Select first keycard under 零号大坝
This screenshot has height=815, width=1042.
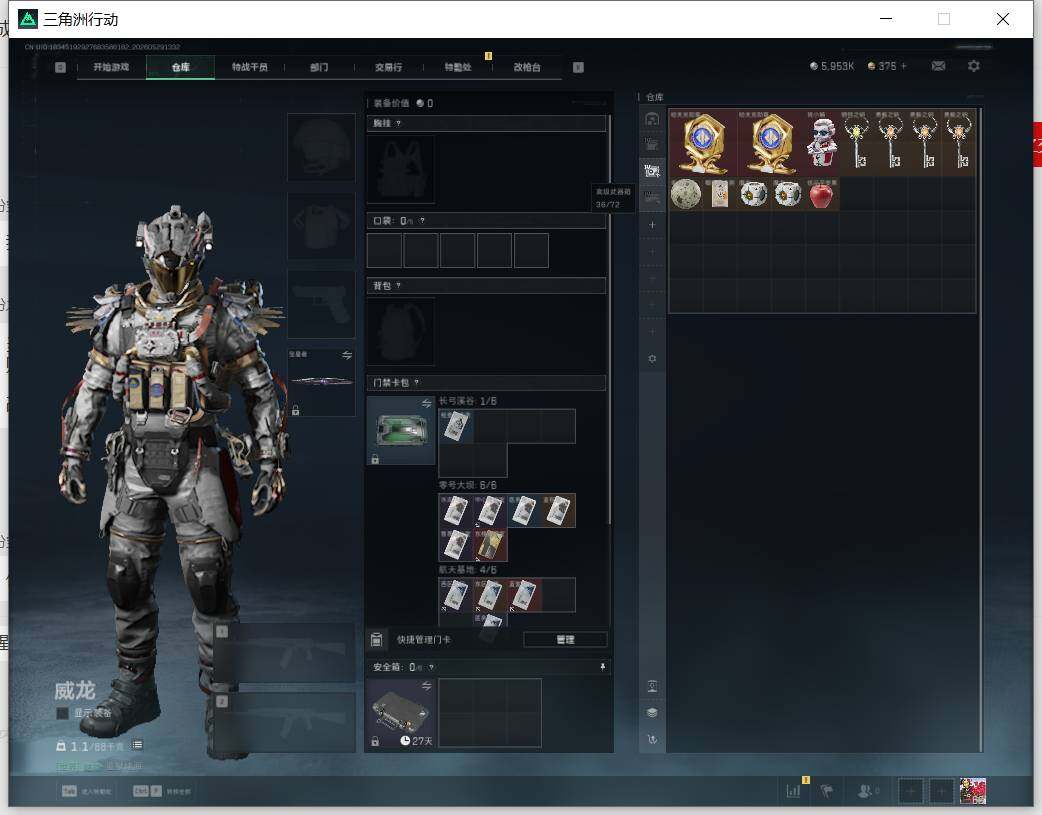click(456, 511)
